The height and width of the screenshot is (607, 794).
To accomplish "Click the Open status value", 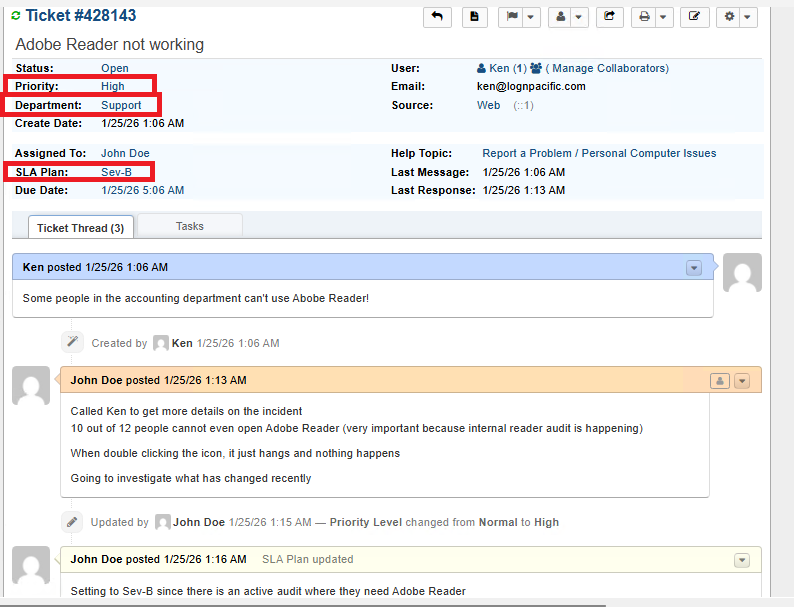I will coord(115,68).
